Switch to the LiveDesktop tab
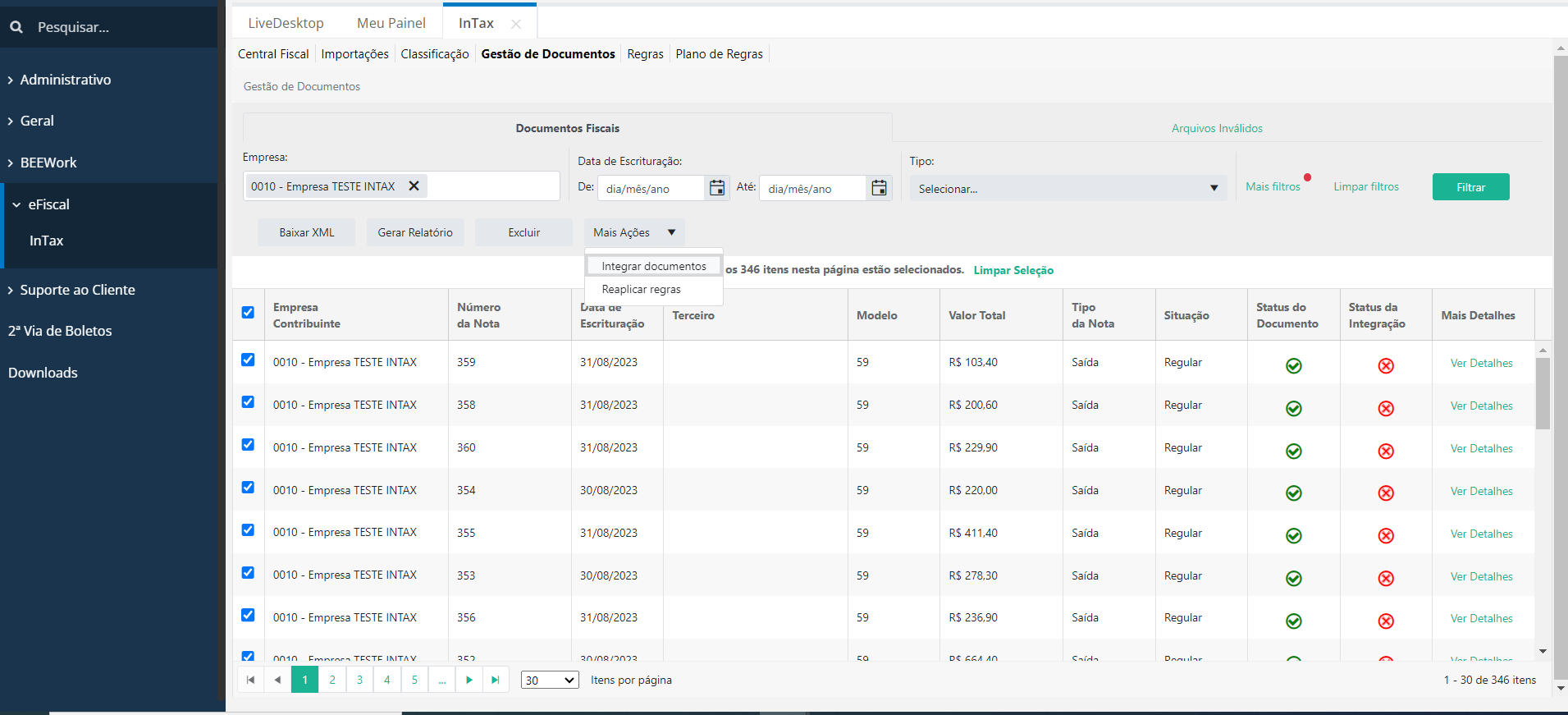The width and height of the screenshot is (1568, 715). [x=286, y=23]
